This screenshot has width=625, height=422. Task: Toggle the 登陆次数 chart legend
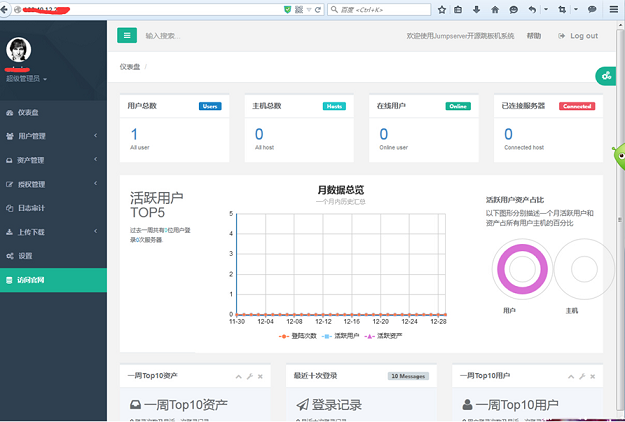tap(298, 336)
